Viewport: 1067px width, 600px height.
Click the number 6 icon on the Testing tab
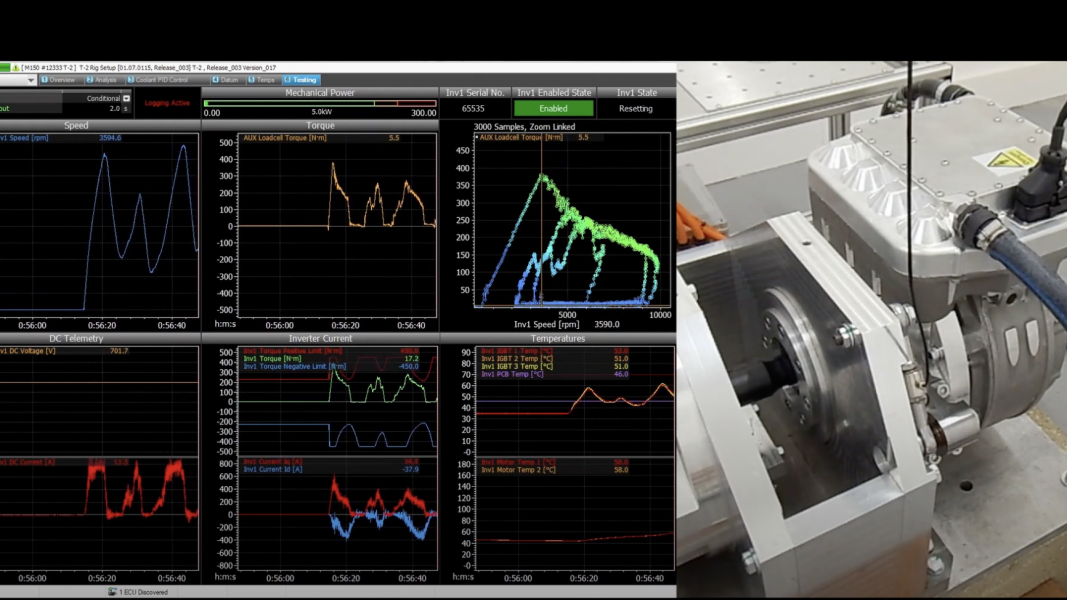287,80
